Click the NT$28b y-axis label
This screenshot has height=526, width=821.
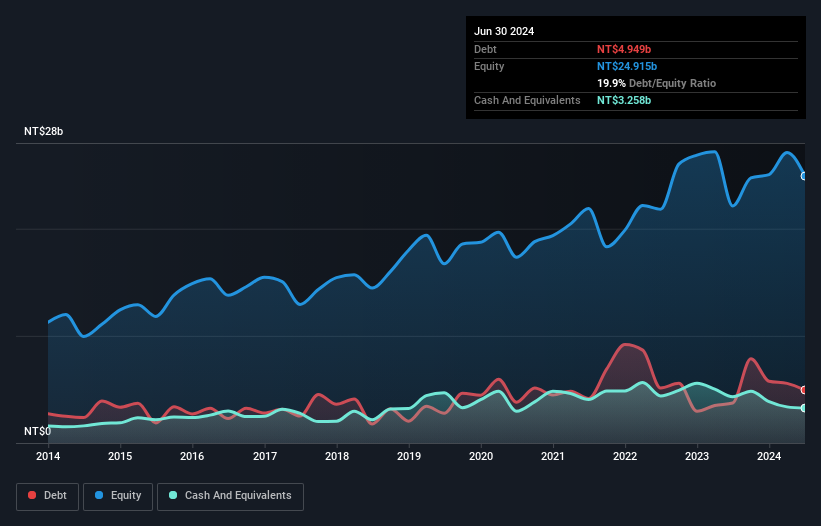pos(43,131)
